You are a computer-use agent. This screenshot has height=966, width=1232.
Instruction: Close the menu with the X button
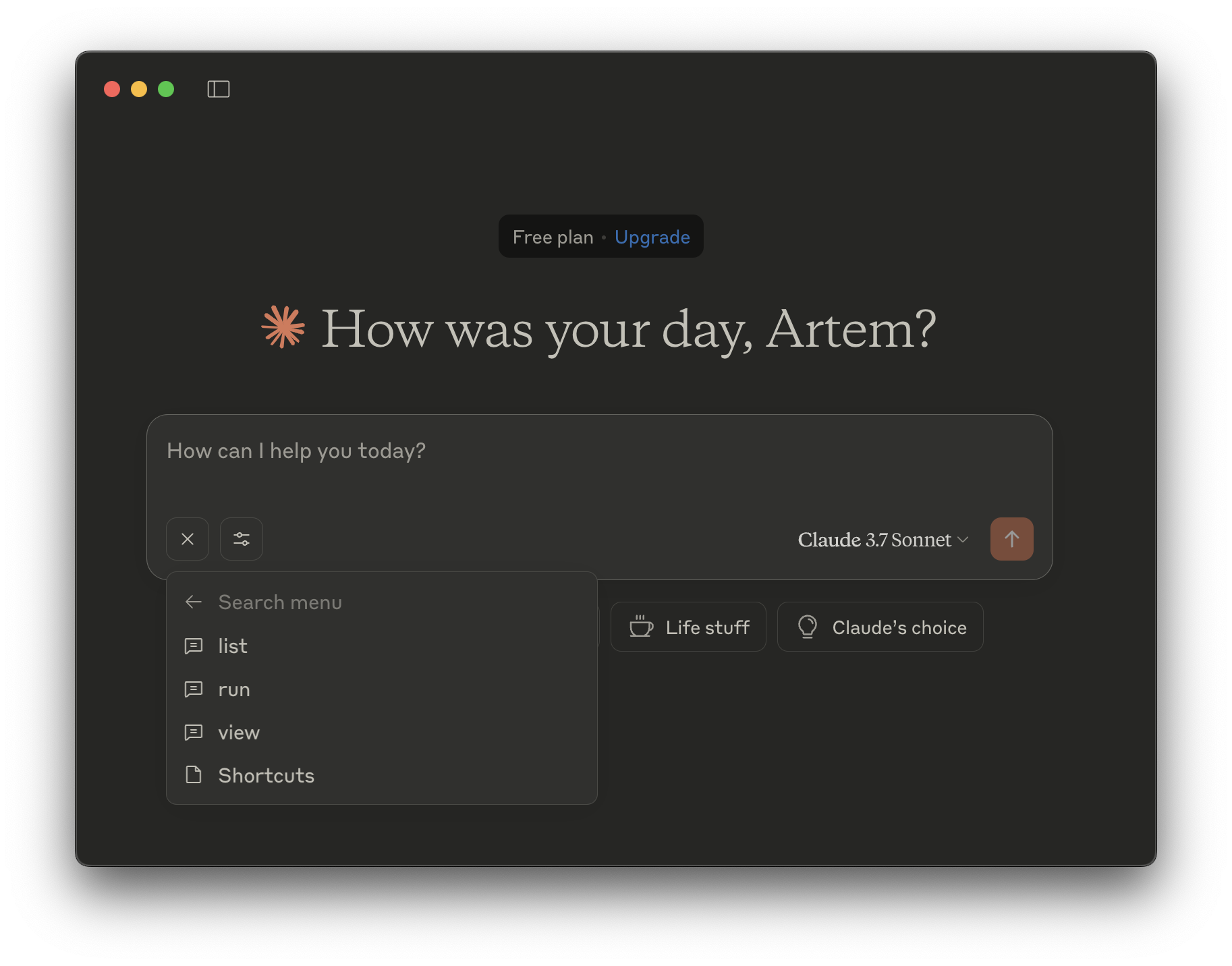188,539
